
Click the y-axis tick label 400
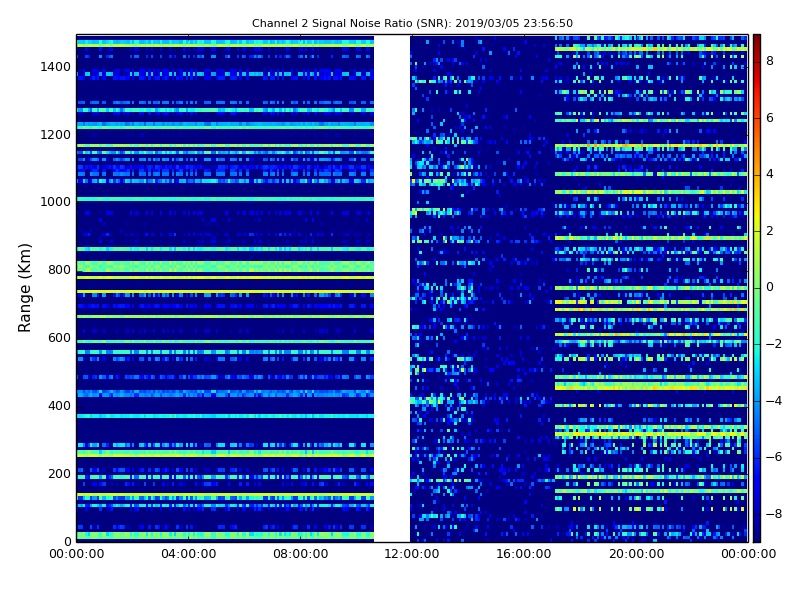click(59, 406)
